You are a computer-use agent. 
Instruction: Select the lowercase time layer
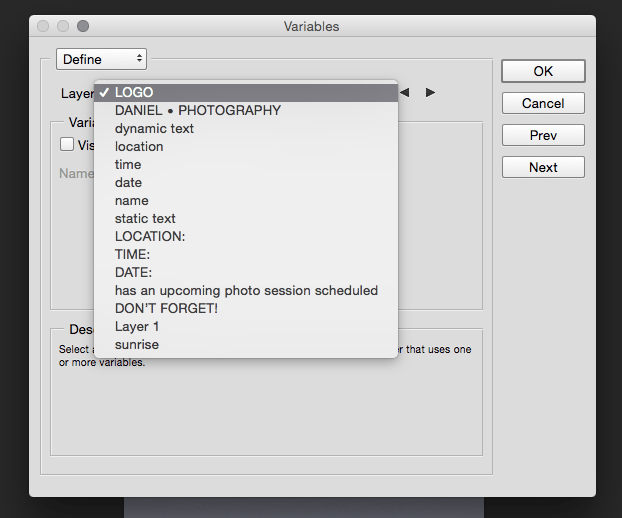128,165
